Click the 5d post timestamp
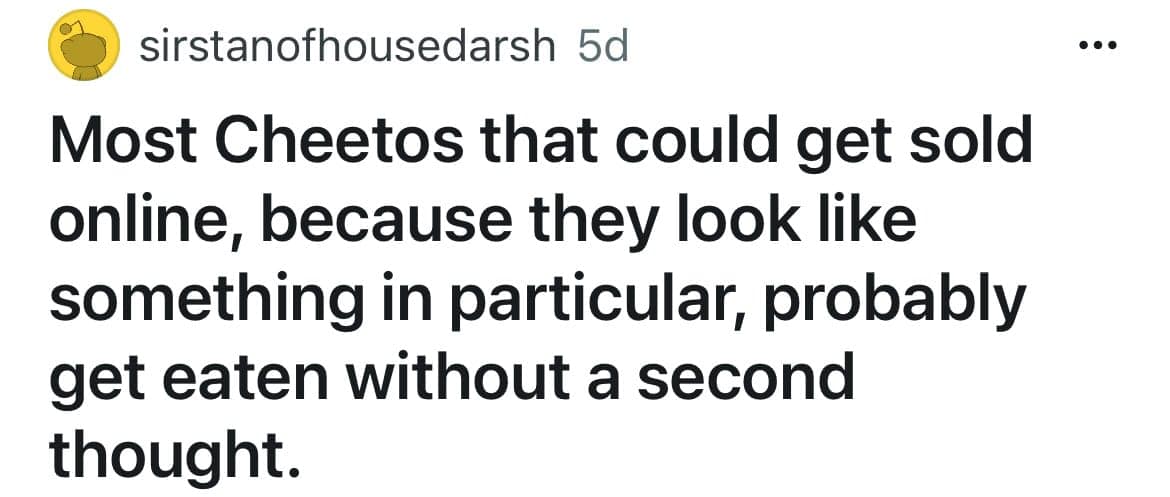Viewport: 1170px width, 497px height. tap(604, 47)
